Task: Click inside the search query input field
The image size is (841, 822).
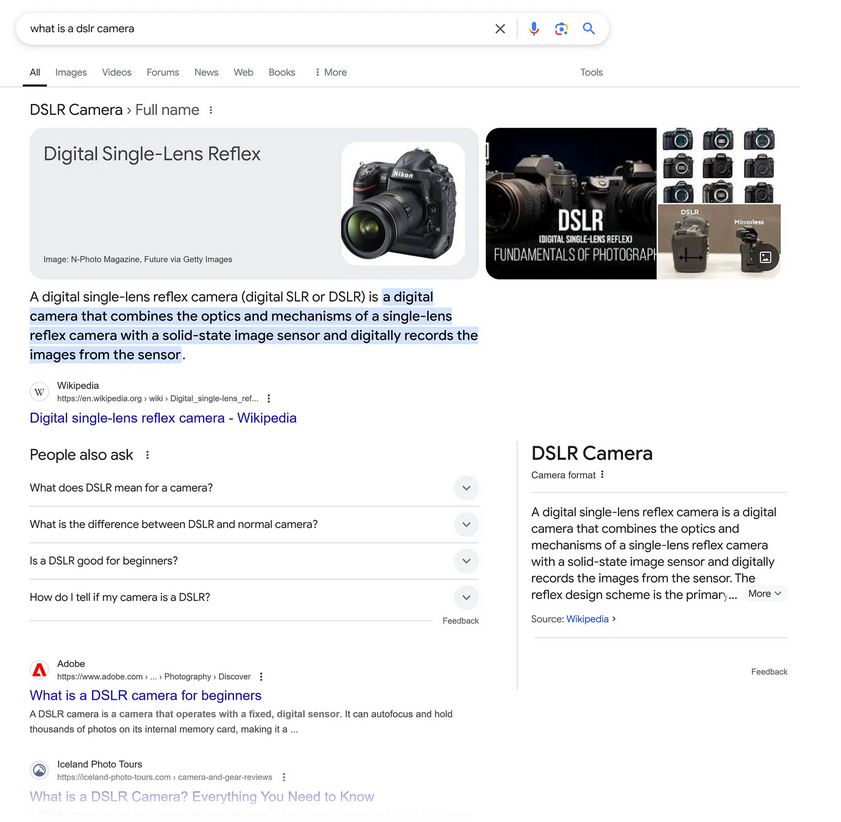Action: (257, 29)
